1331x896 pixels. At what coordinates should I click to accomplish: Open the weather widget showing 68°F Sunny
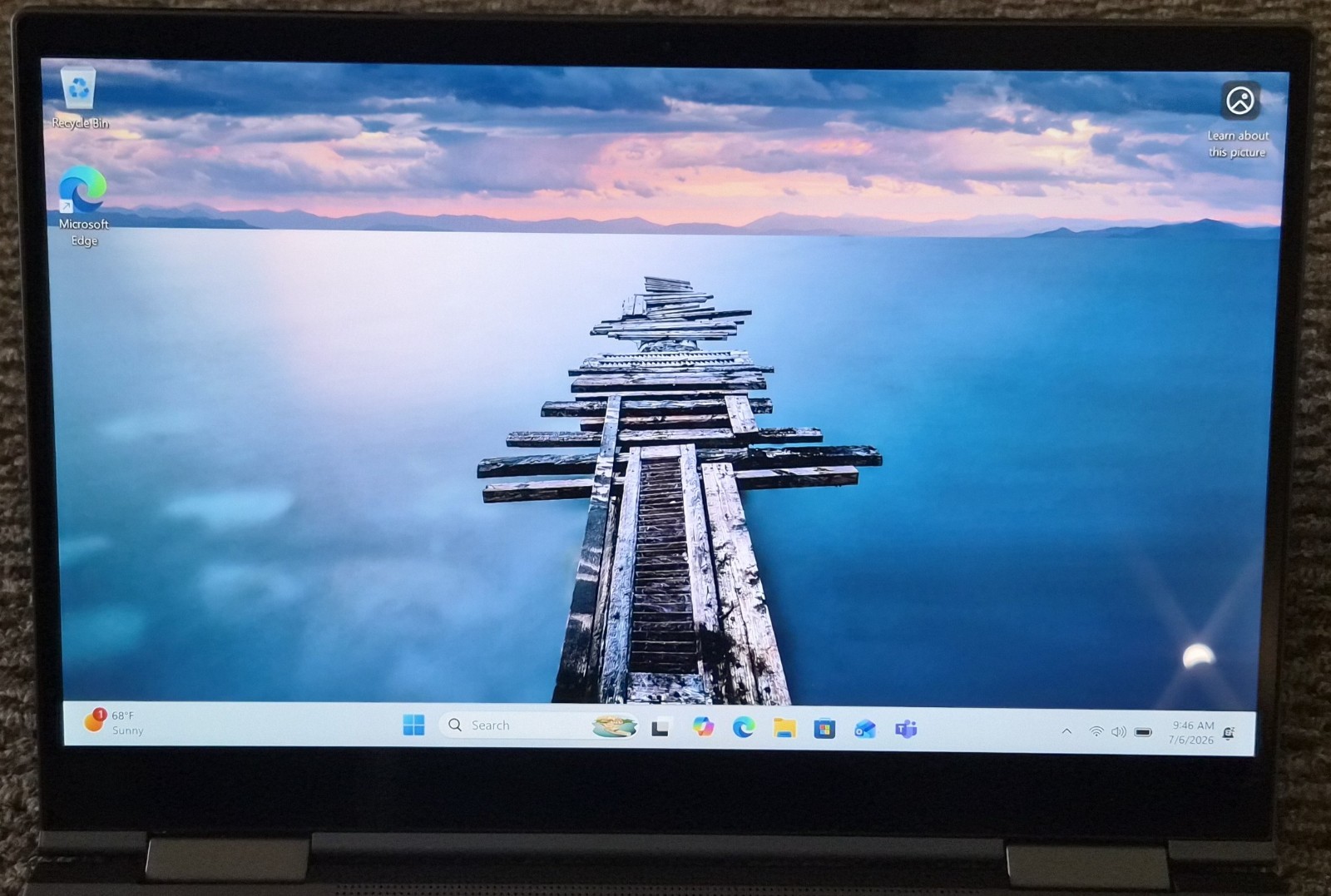tap(114, 722)
